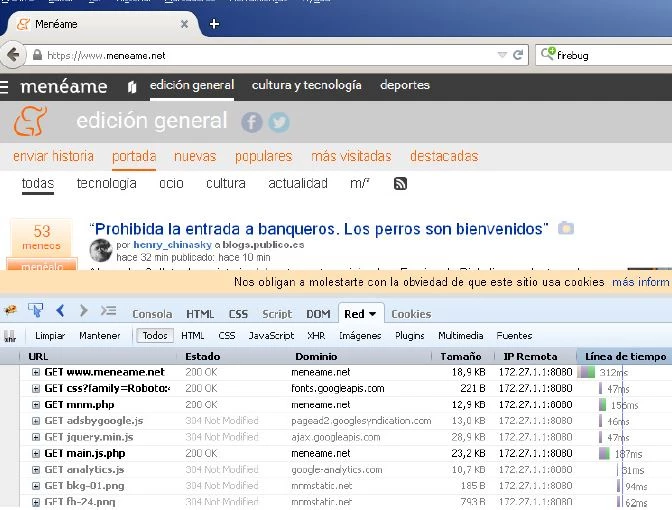Screen dimensions: 672x510
Task: Click the 187ms timeline bar for main.js.php
Action: pyautogui.click(x=604, y=453)
